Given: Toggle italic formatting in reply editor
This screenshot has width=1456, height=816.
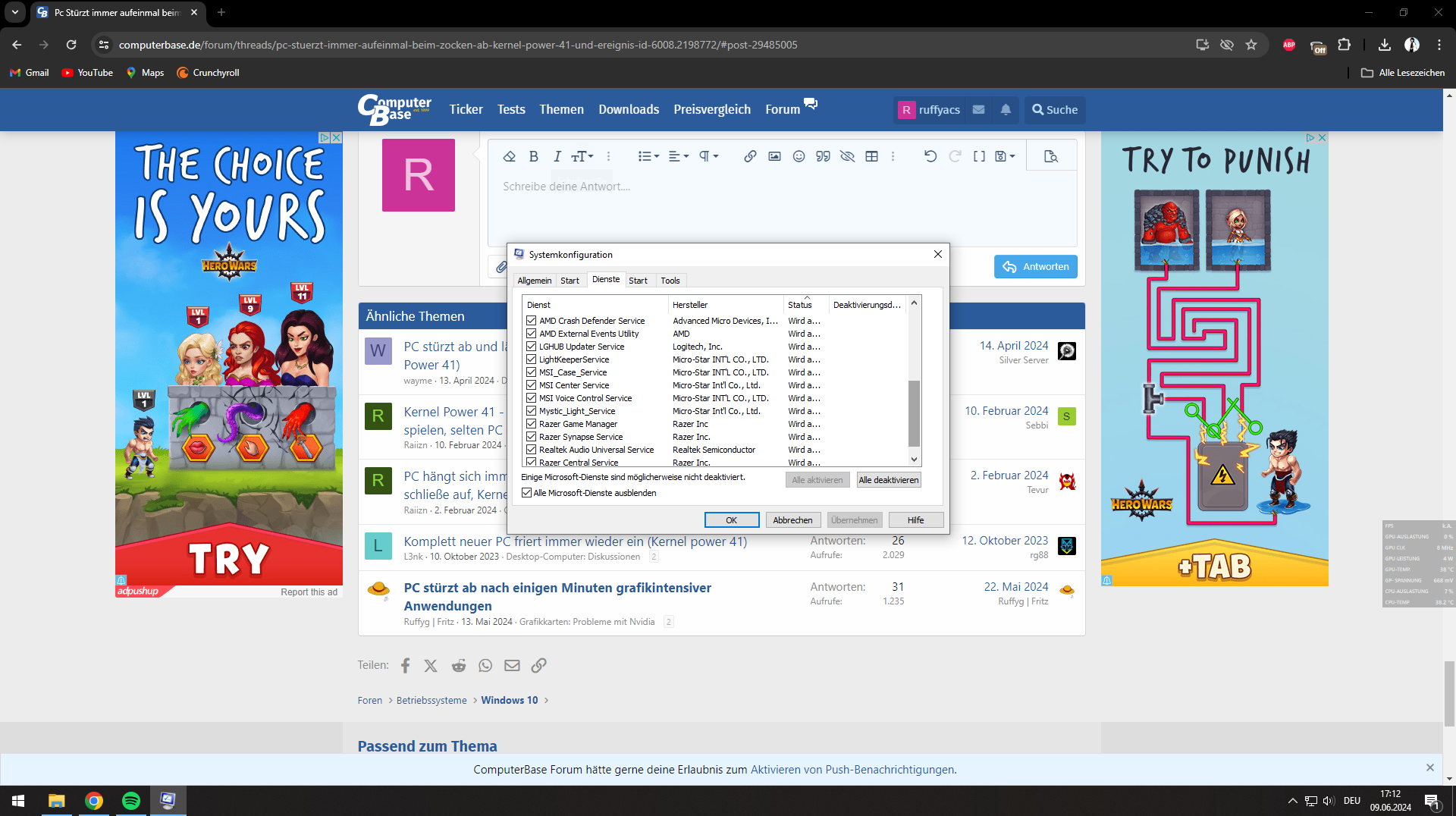Looking at the screenshot, I should point(557,156).
